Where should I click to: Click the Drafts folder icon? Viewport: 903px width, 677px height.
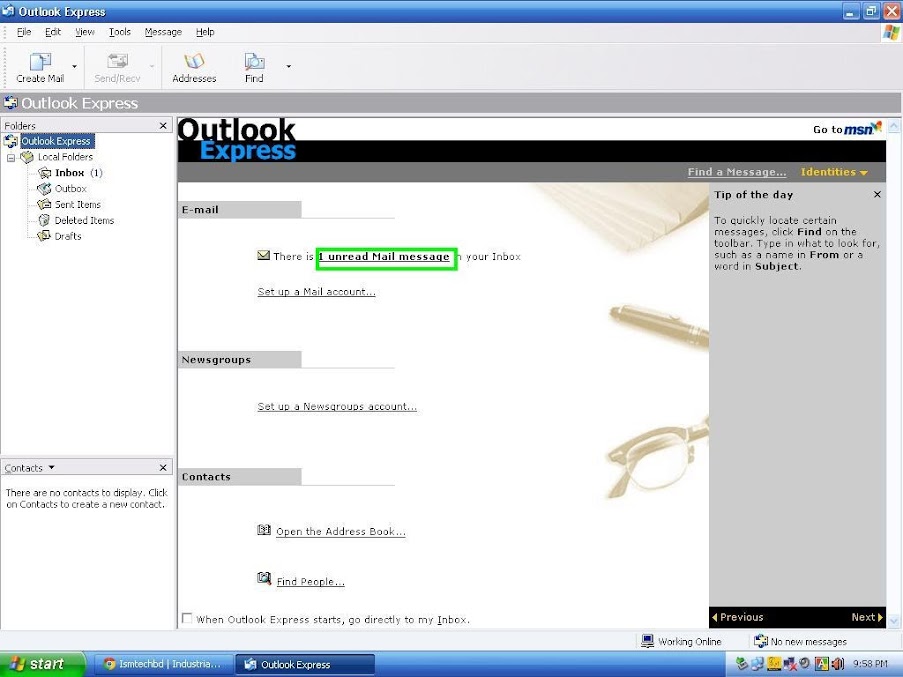[44, 236]
